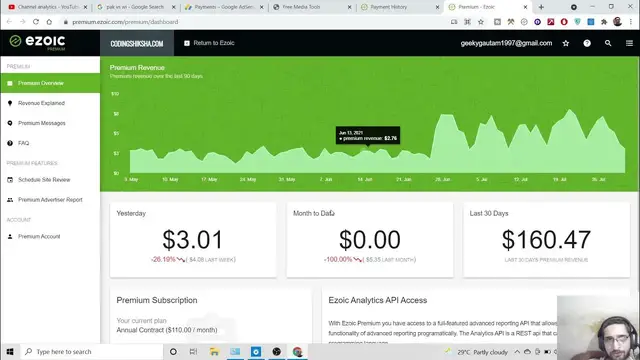This screenshot has height=360, width=640.
Task: Switch to Payment History tab
Action: click(x=400, y=7)
